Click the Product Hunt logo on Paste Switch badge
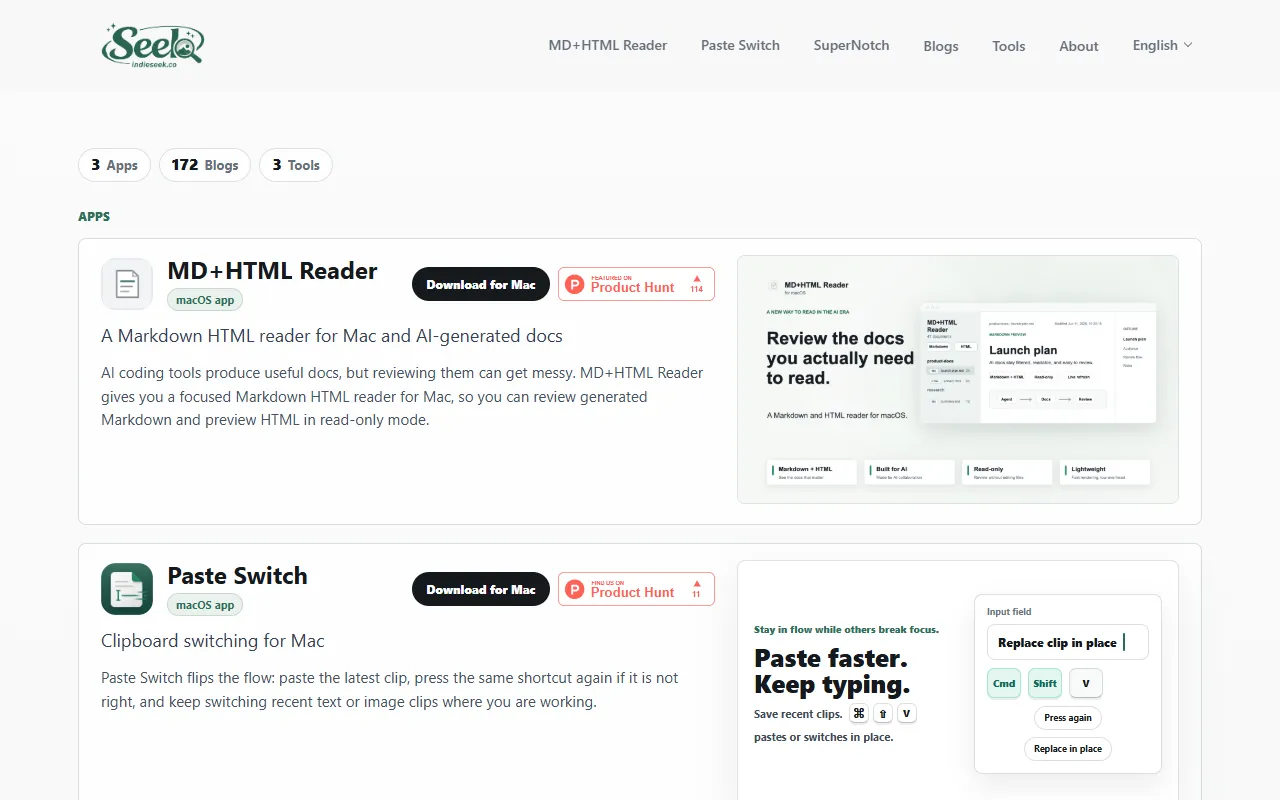 coord(575,590)
